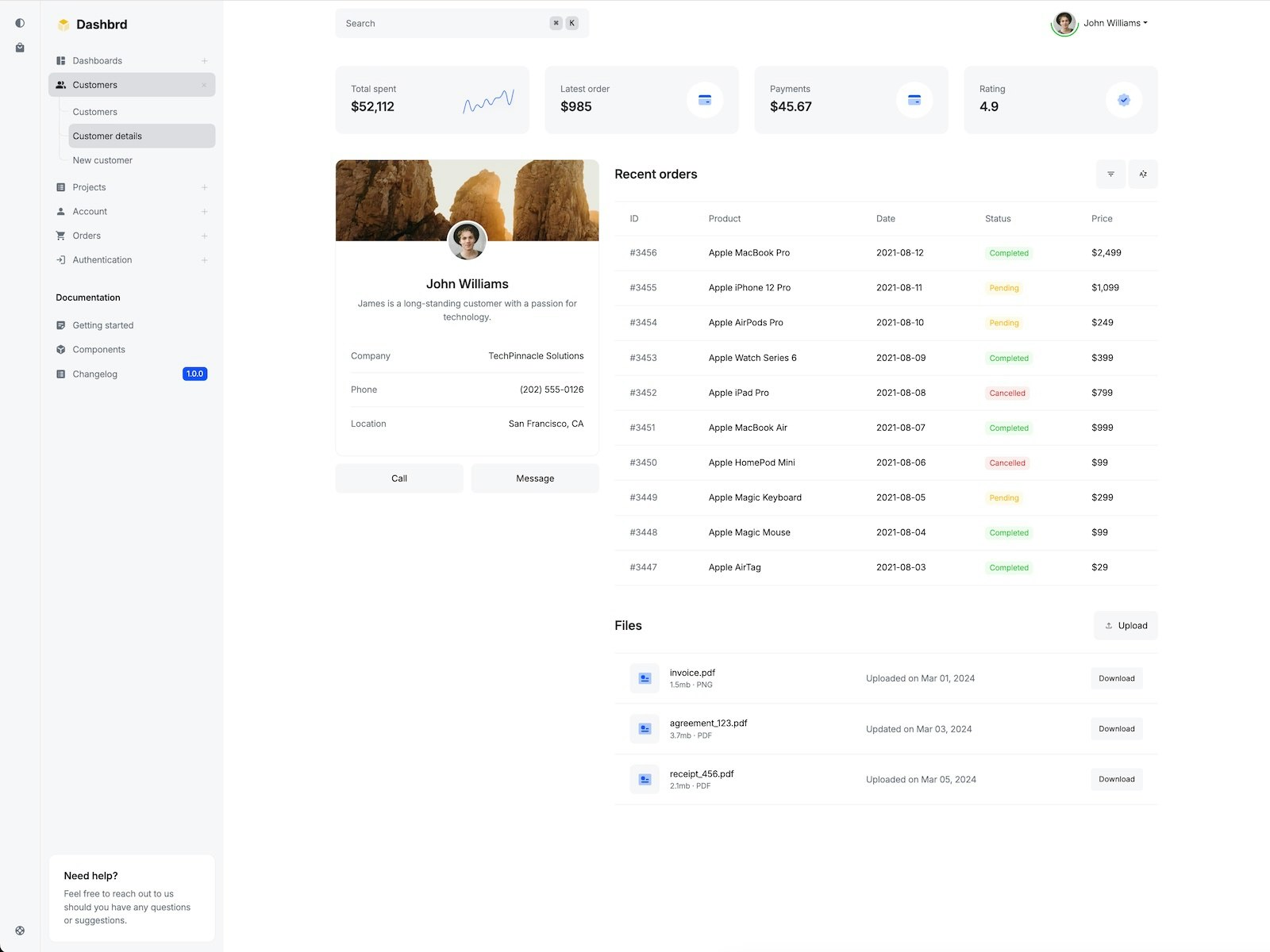Click the Status column header
1270x952 pixels.
(x=998, y=219)
